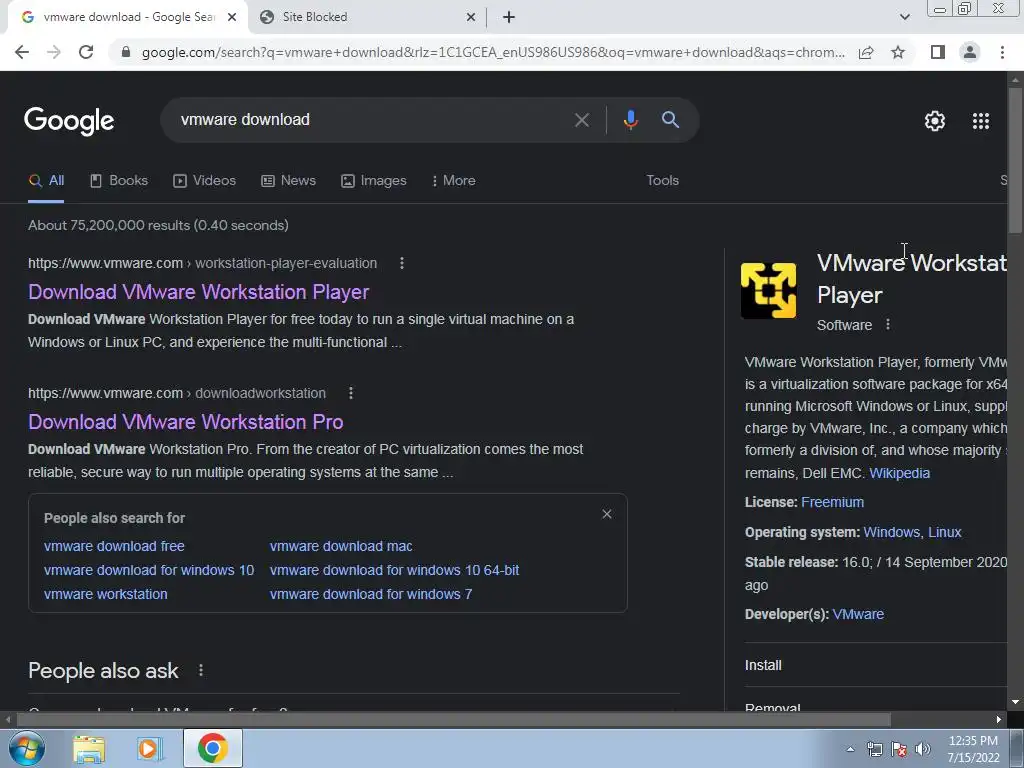Open the network tray icon
Viewport: 1024px width, 768px height.
874,749
